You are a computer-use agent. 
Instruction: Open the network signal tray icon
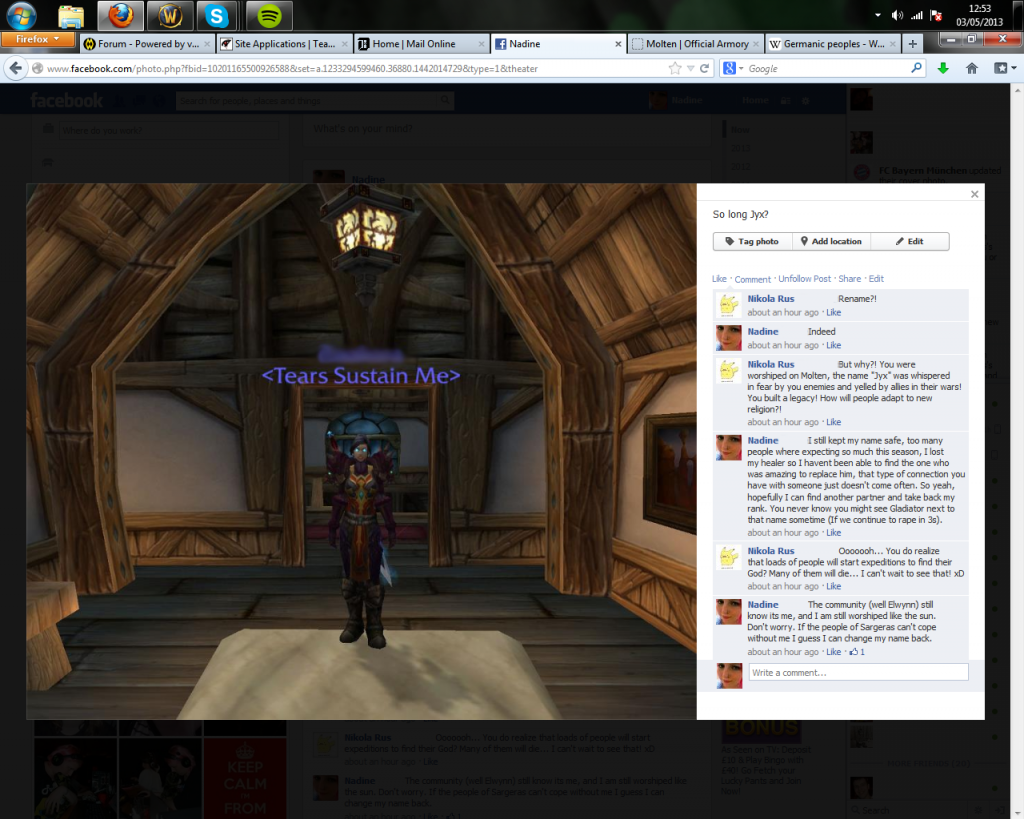point(917,15)
